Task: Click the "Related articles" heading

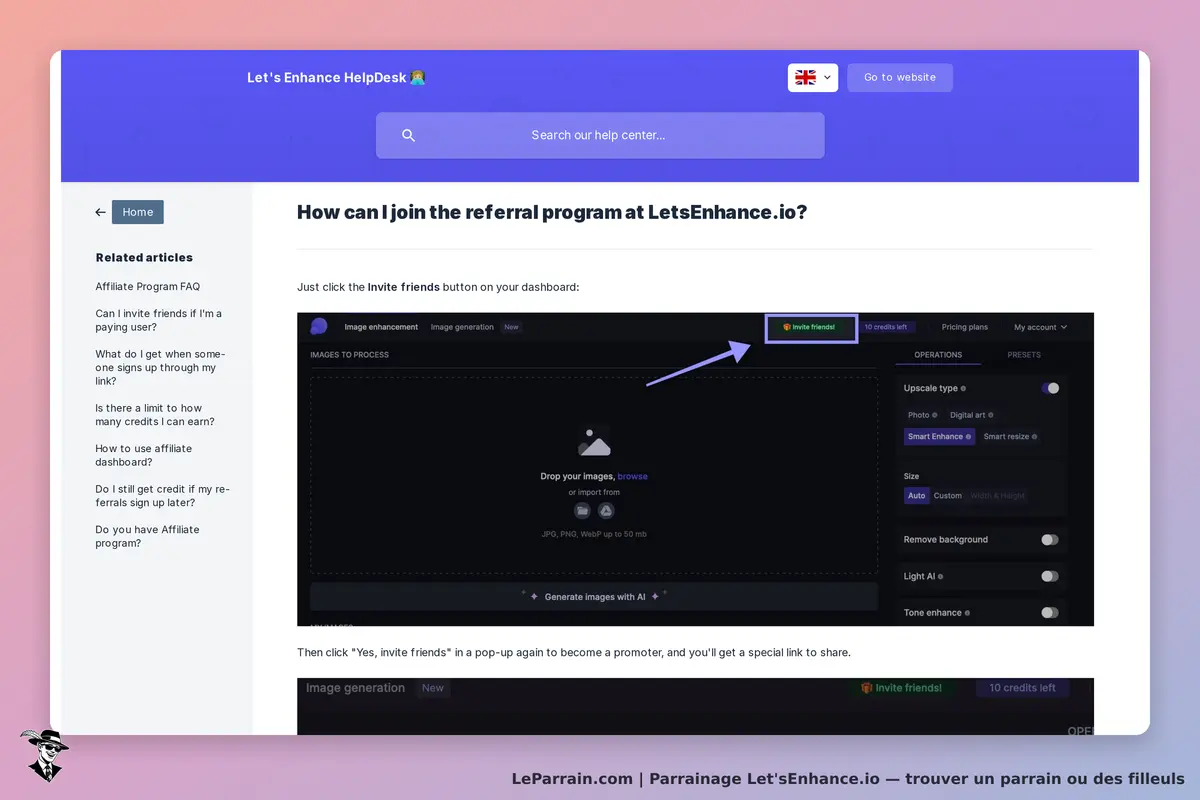Action: pyautogui.click(x=144, y=257)
